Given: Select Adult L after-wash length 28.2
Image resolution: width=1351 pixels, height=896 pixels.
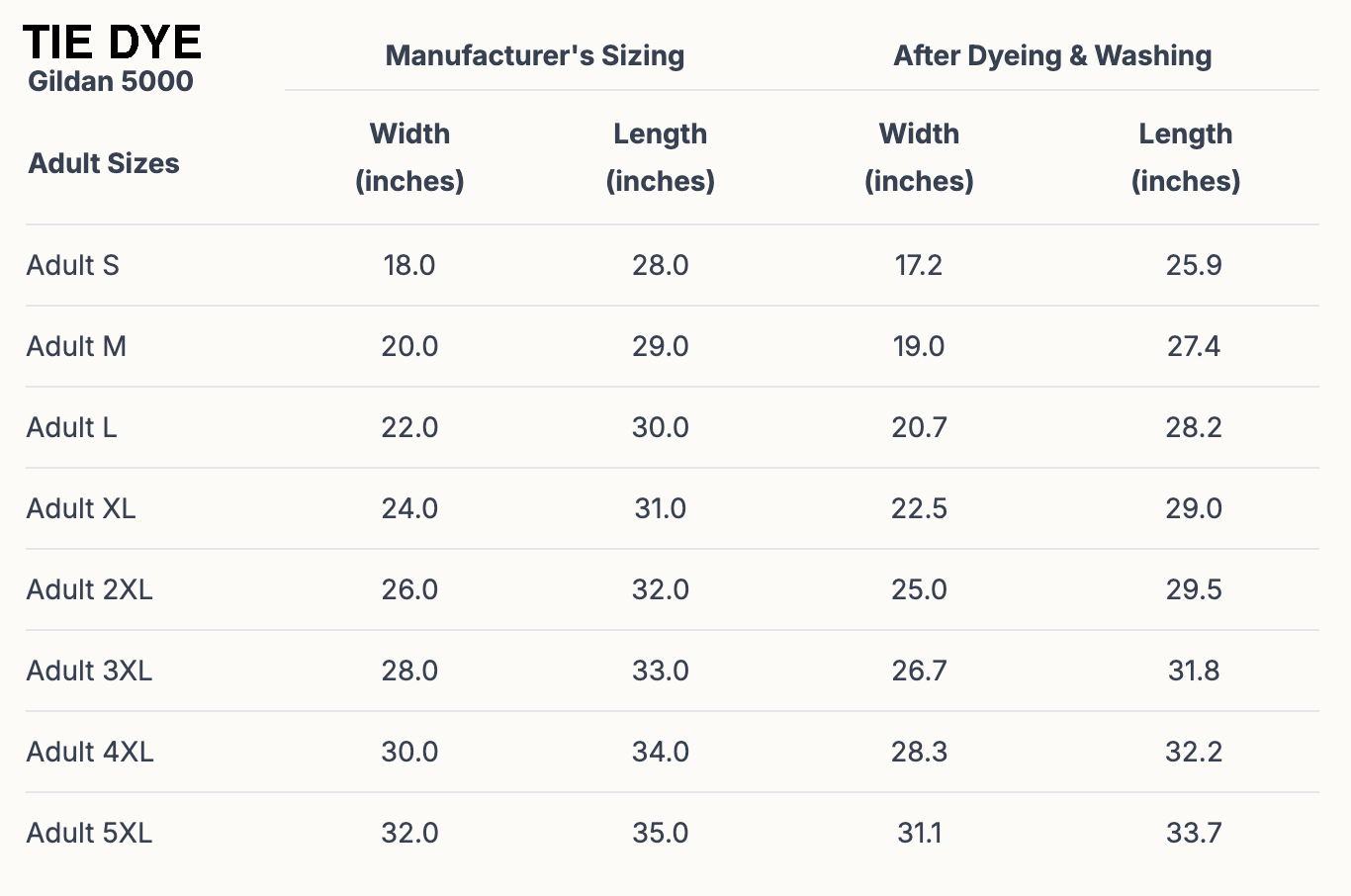Looking at the screenshot, I should coord(1194,427).
